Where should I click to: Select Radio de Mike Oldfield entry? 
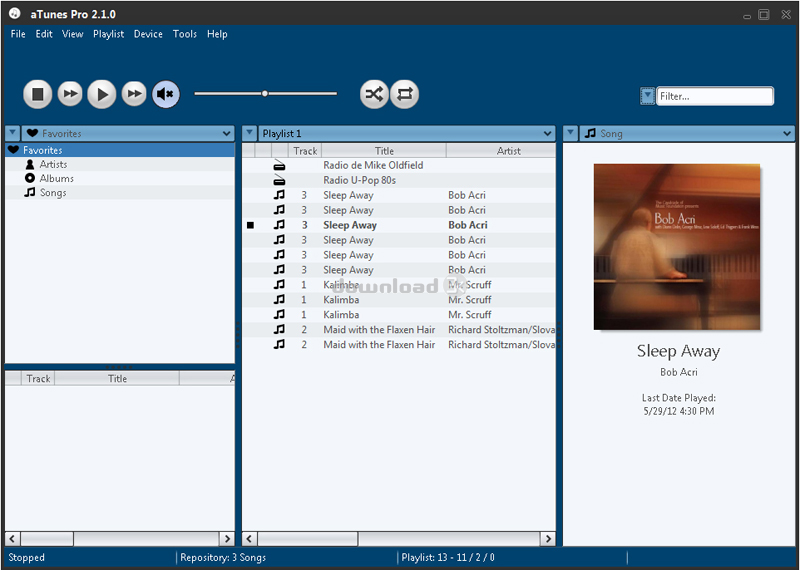pyautogui.click(x=398, y=165)
